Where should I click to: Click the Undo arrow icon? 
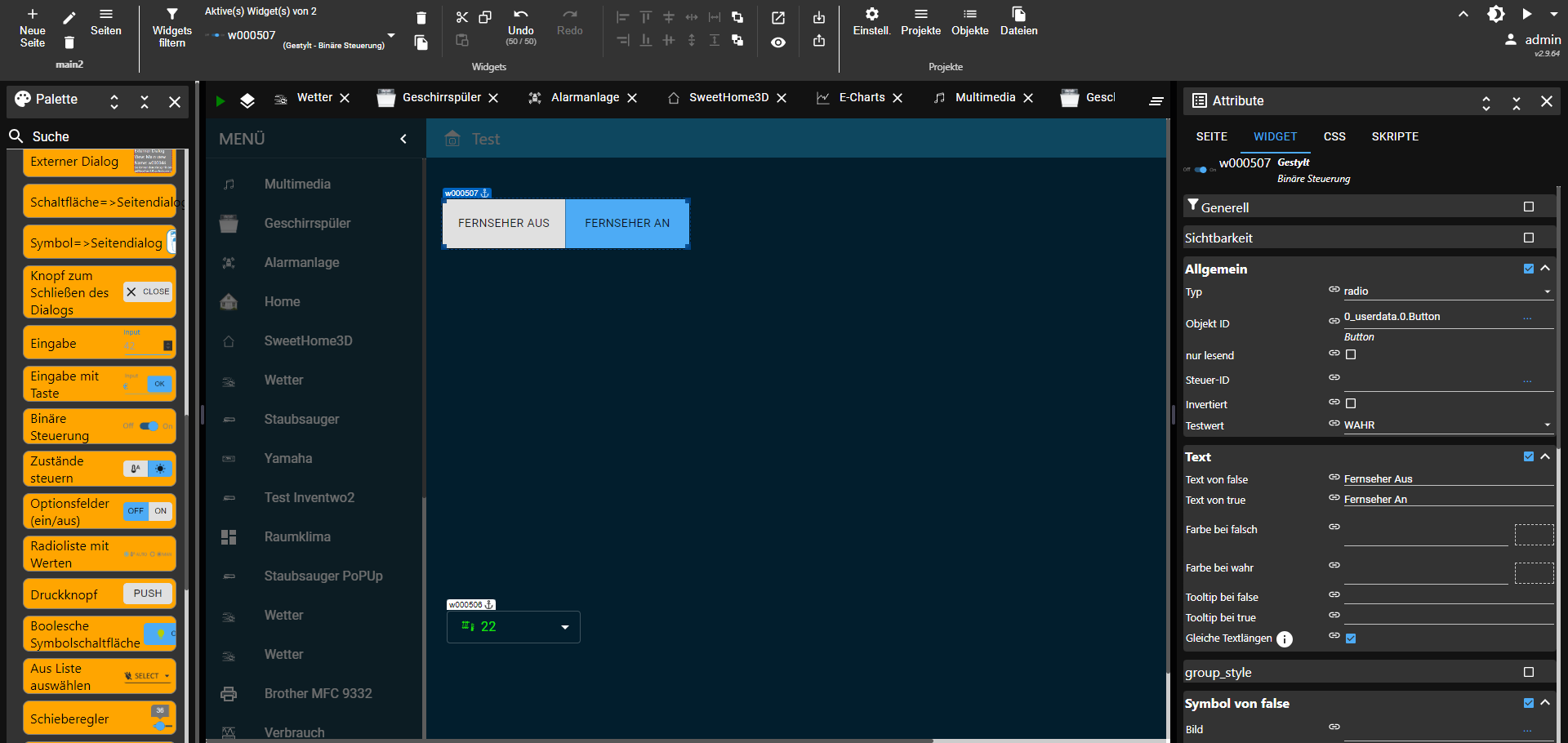(x=520, y=15)
